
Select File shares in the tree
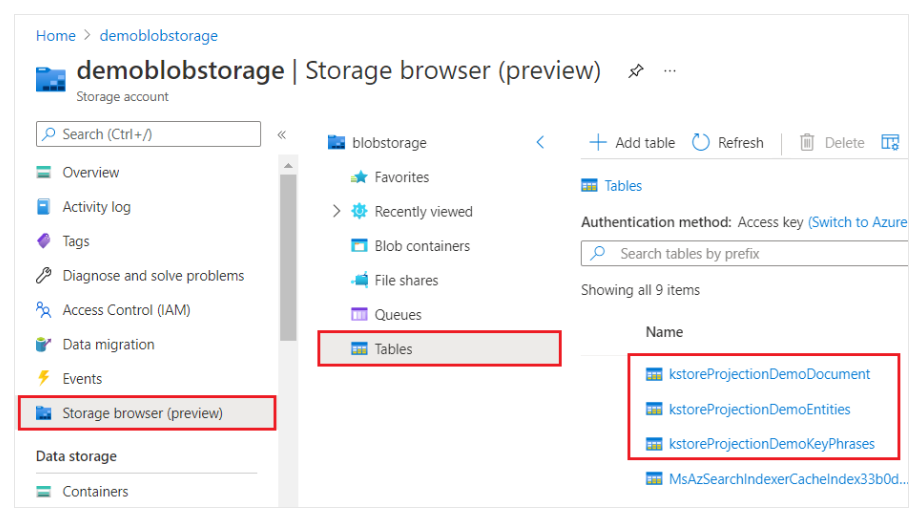click(x=407, y=281)
